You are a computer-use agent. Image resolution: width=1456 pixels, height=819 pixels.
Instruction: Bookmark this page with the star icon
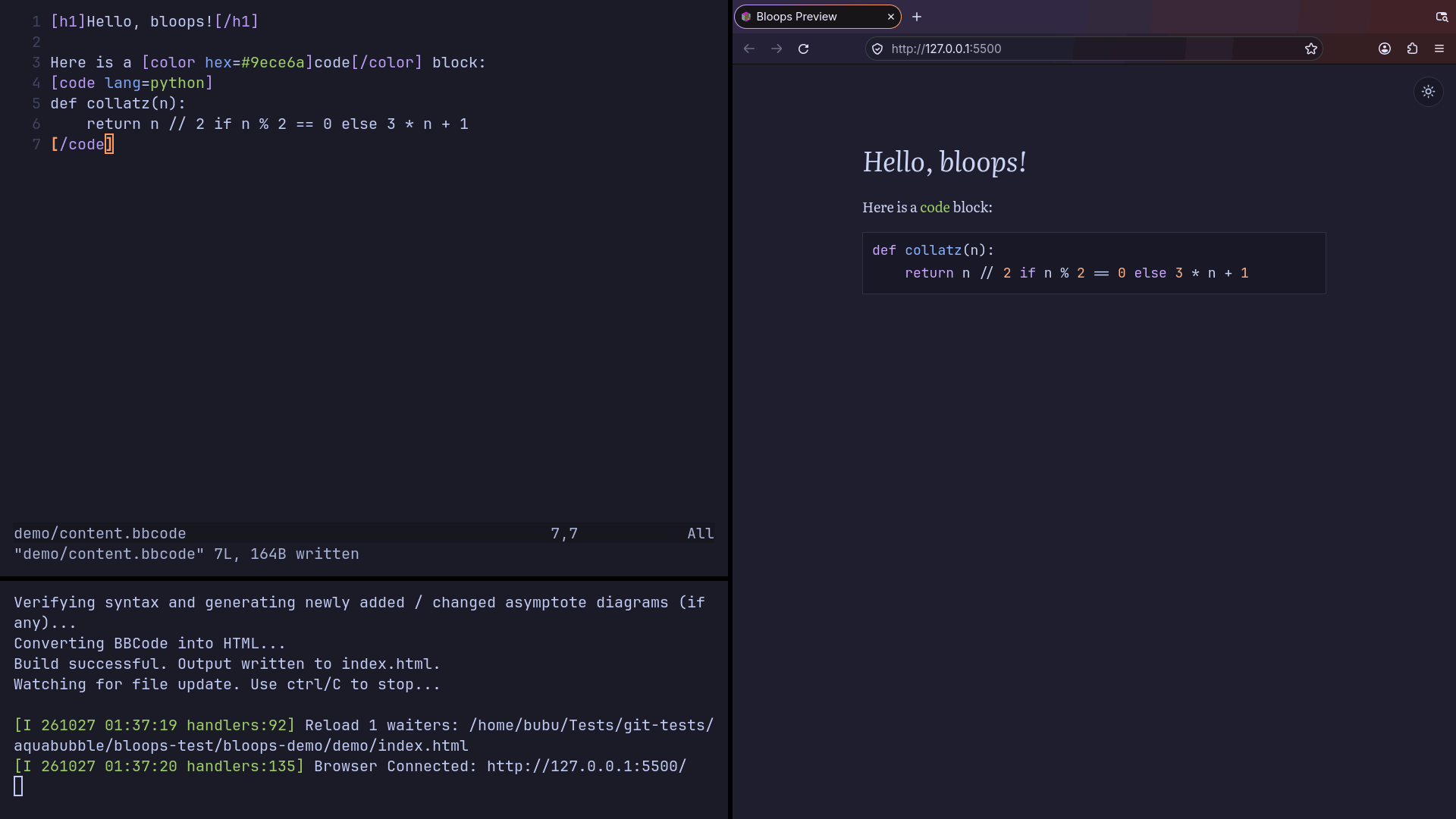pyautogui.click(x=1311, y=49)
